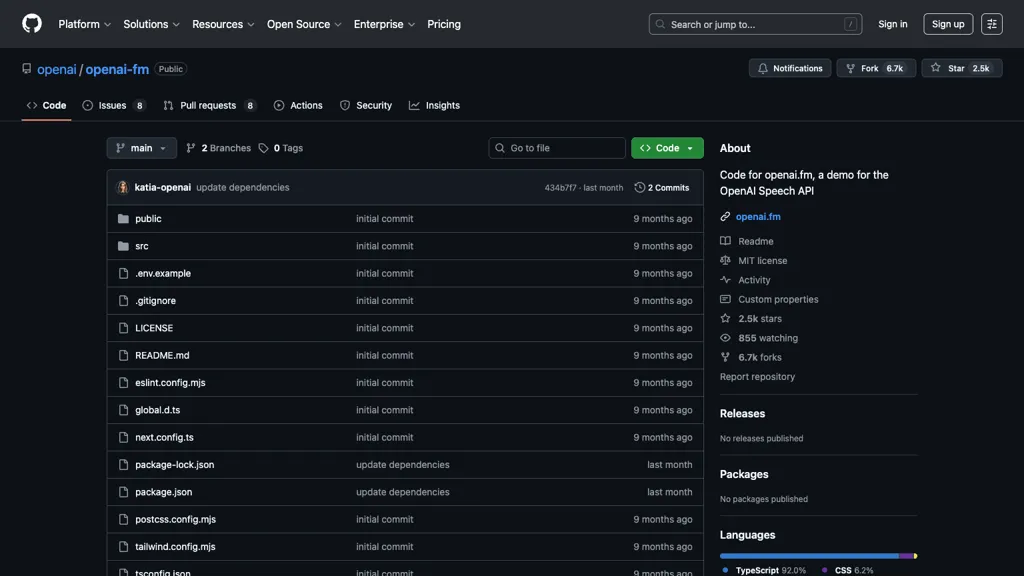1024x576 pixels.
Task: Switch to the Insights tab
Action: (x=434, y=105)
